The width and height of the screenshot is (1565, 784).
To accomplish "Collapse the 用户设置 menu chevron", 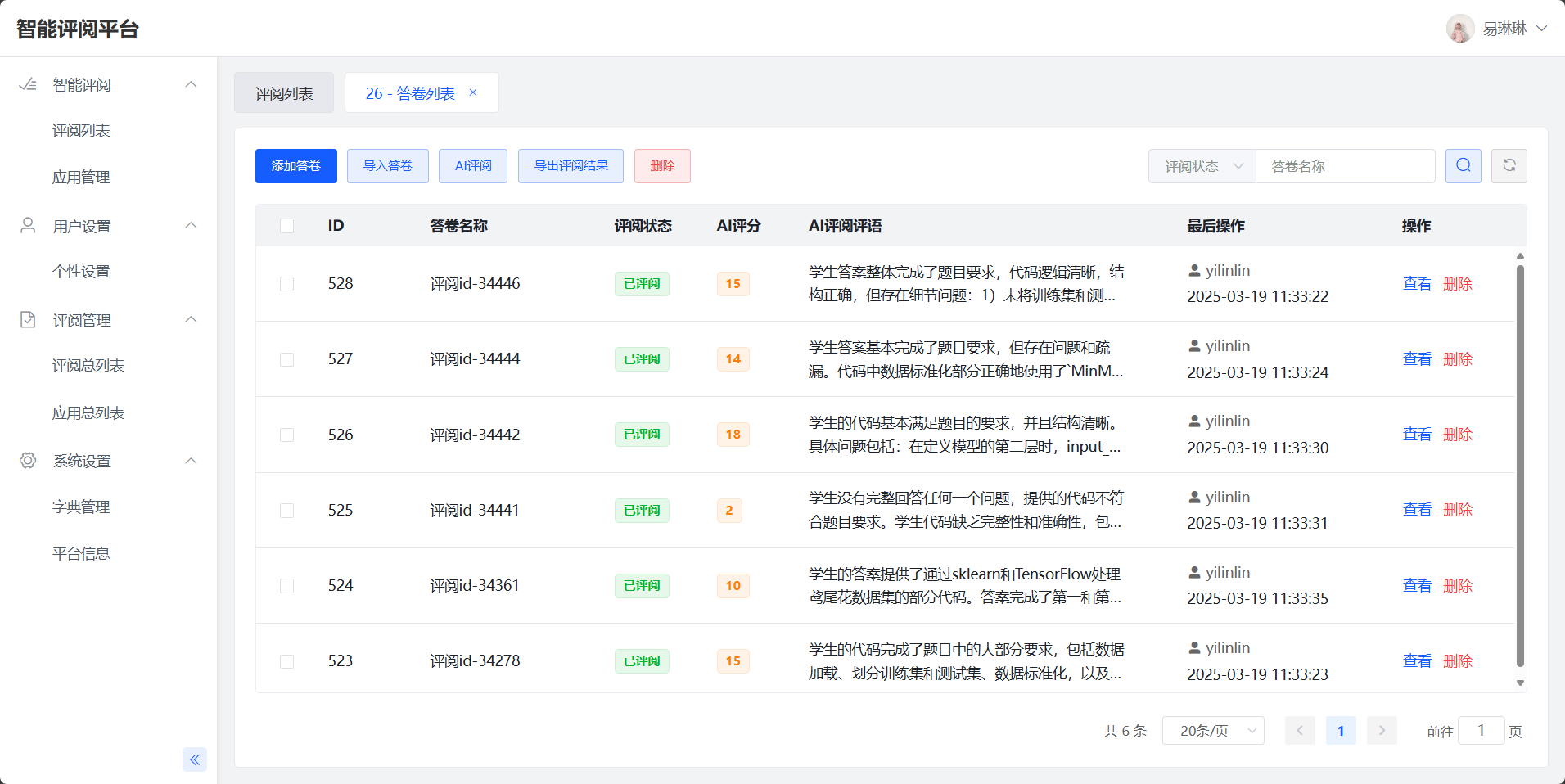I will point(191,226).
